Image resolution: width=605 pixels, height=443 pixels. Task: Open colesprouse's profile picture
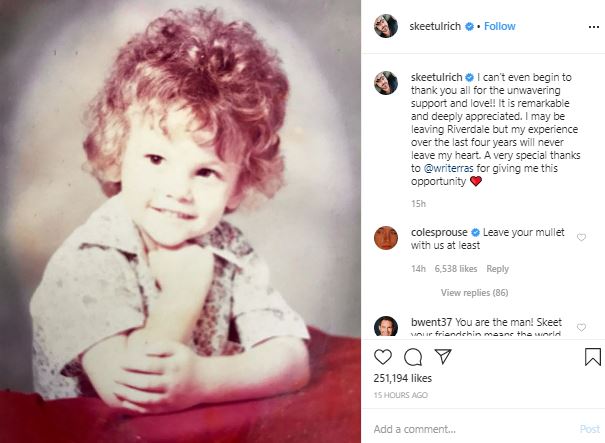pos(387,237)
